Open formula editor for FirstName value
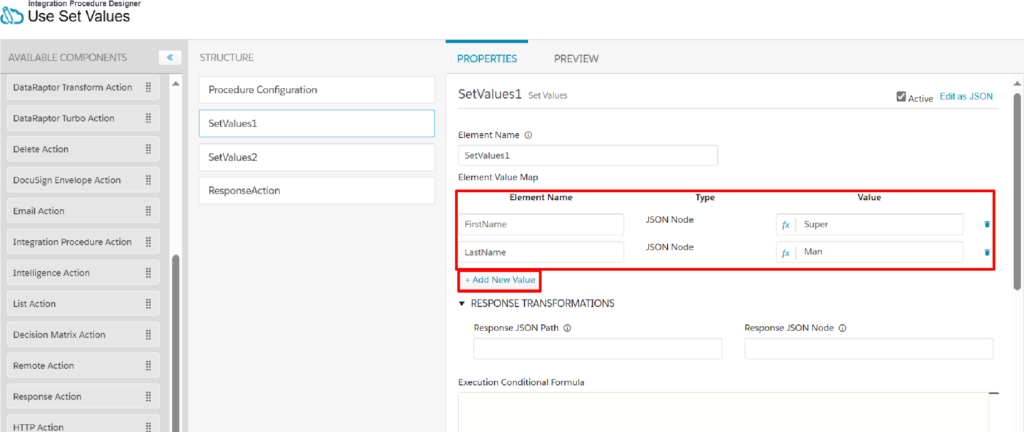Viewport: 1024px width, 432px height. pos(786,224)
